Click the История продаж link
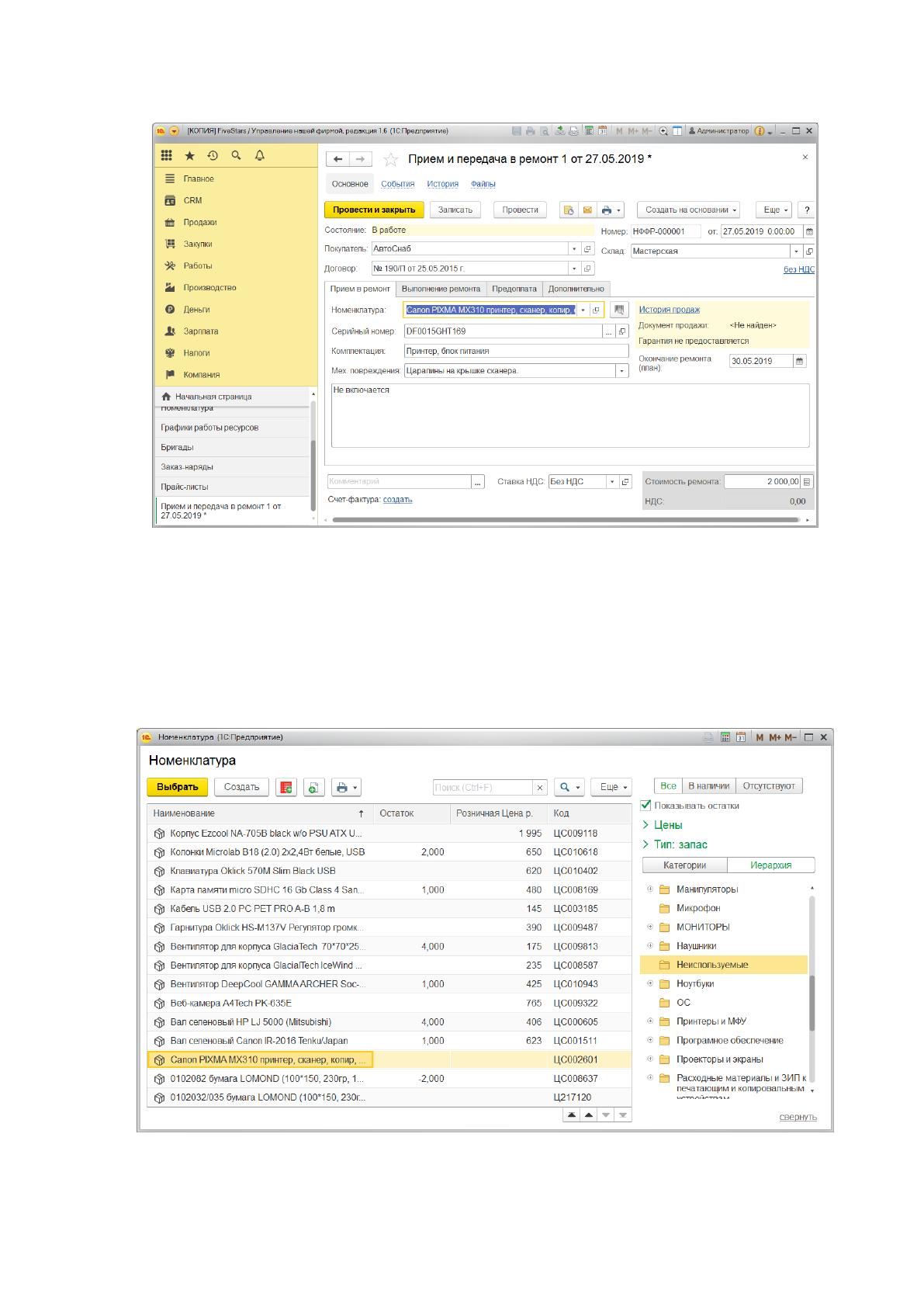Screen dimensions: 924x1307 tap(670, 310)
